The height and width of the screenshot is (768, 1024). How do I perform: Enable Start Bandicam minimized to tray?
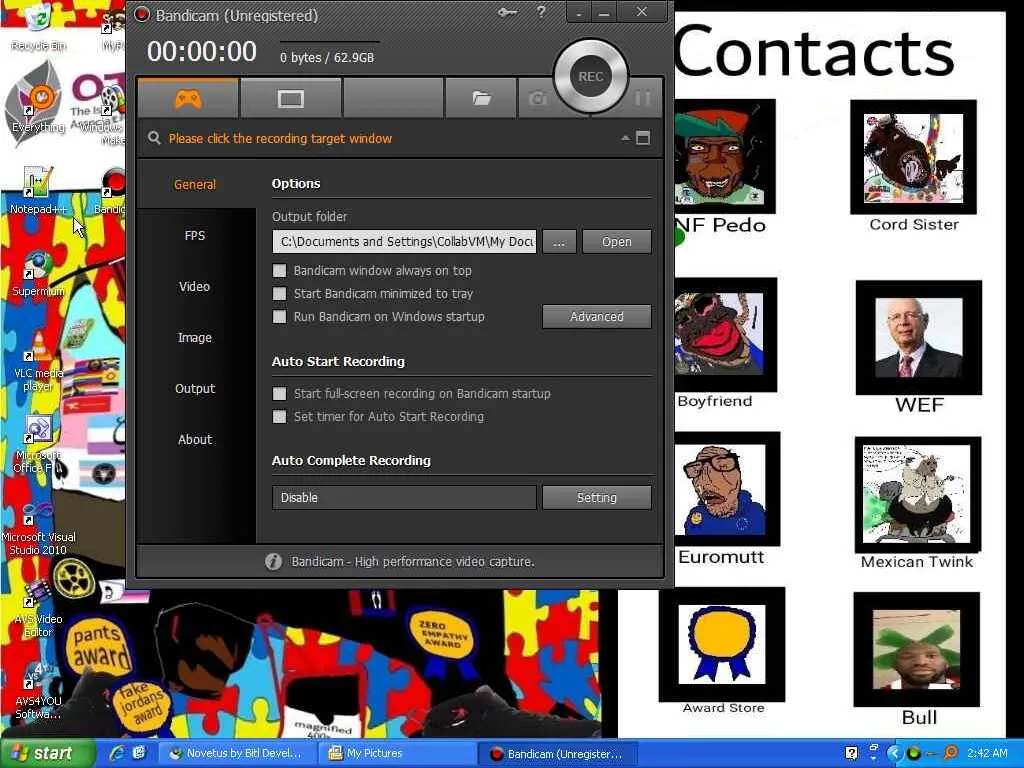point(280,293)
